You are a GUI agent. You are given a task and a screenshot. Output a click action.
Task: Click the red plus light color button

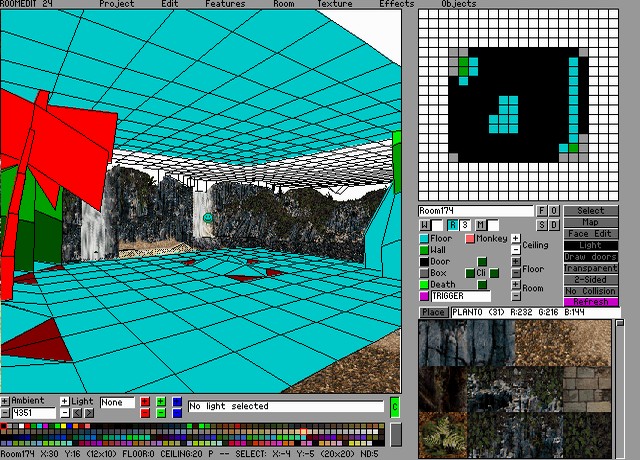tap(145, 402)
